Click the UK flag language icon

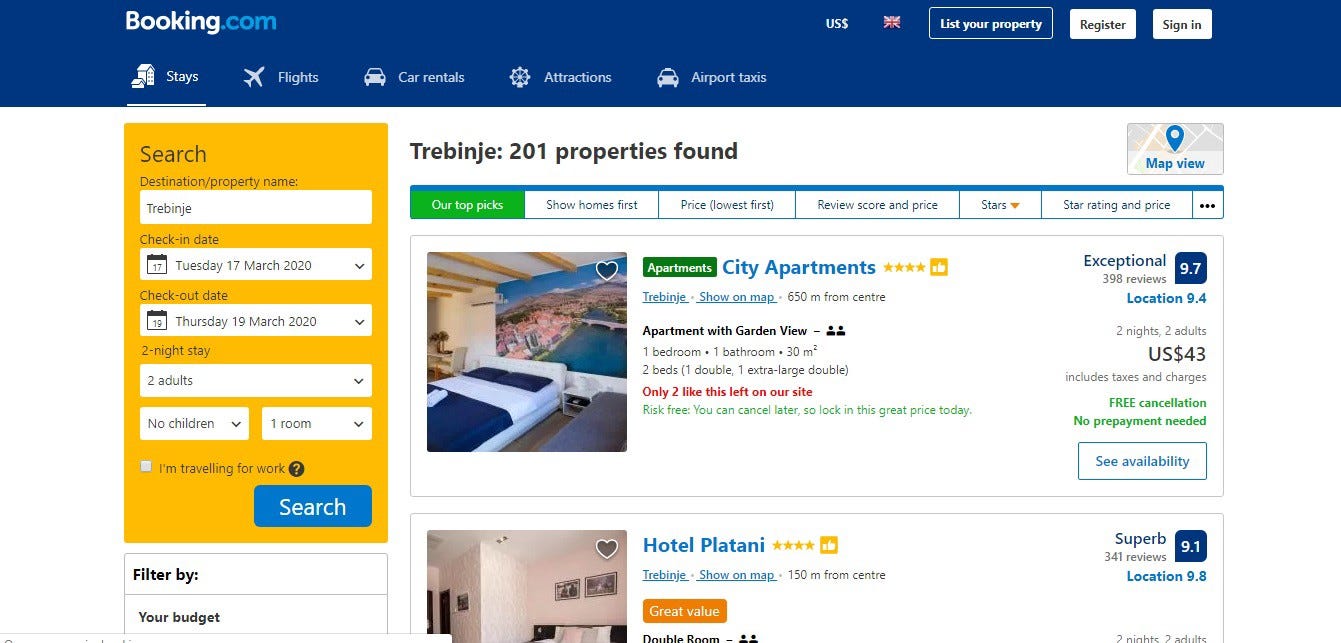[x=892, y=23]
